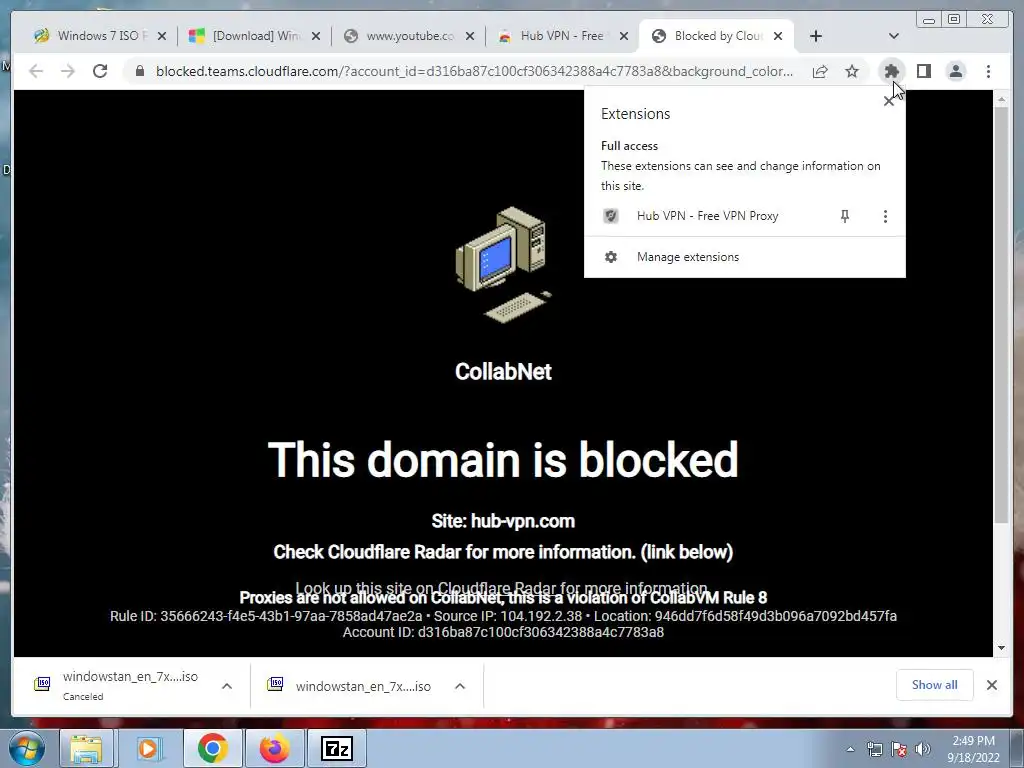Viewport: 1024px width, 768px height.
Task: Open a new tab
Action: [x=816, y=36]
